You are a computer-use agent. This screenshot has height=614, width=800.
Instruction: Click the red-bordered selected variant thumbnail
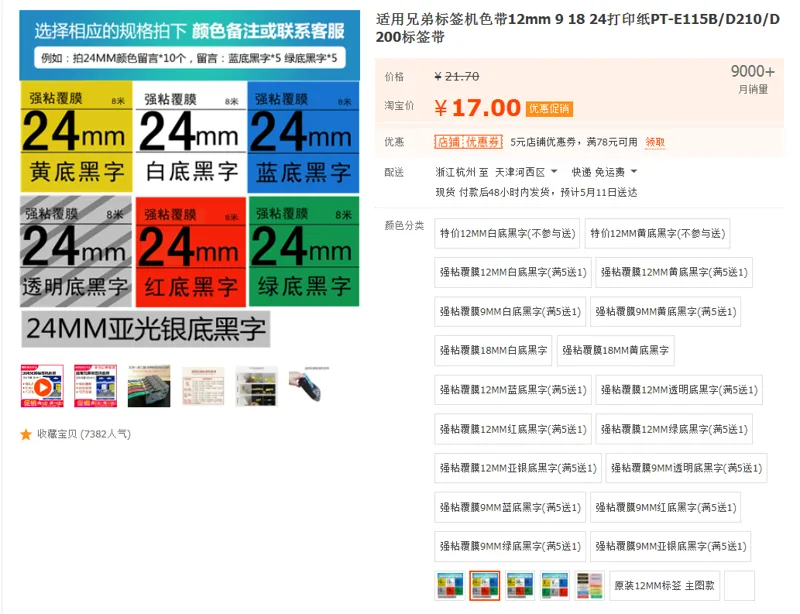(x=485, y=585)
